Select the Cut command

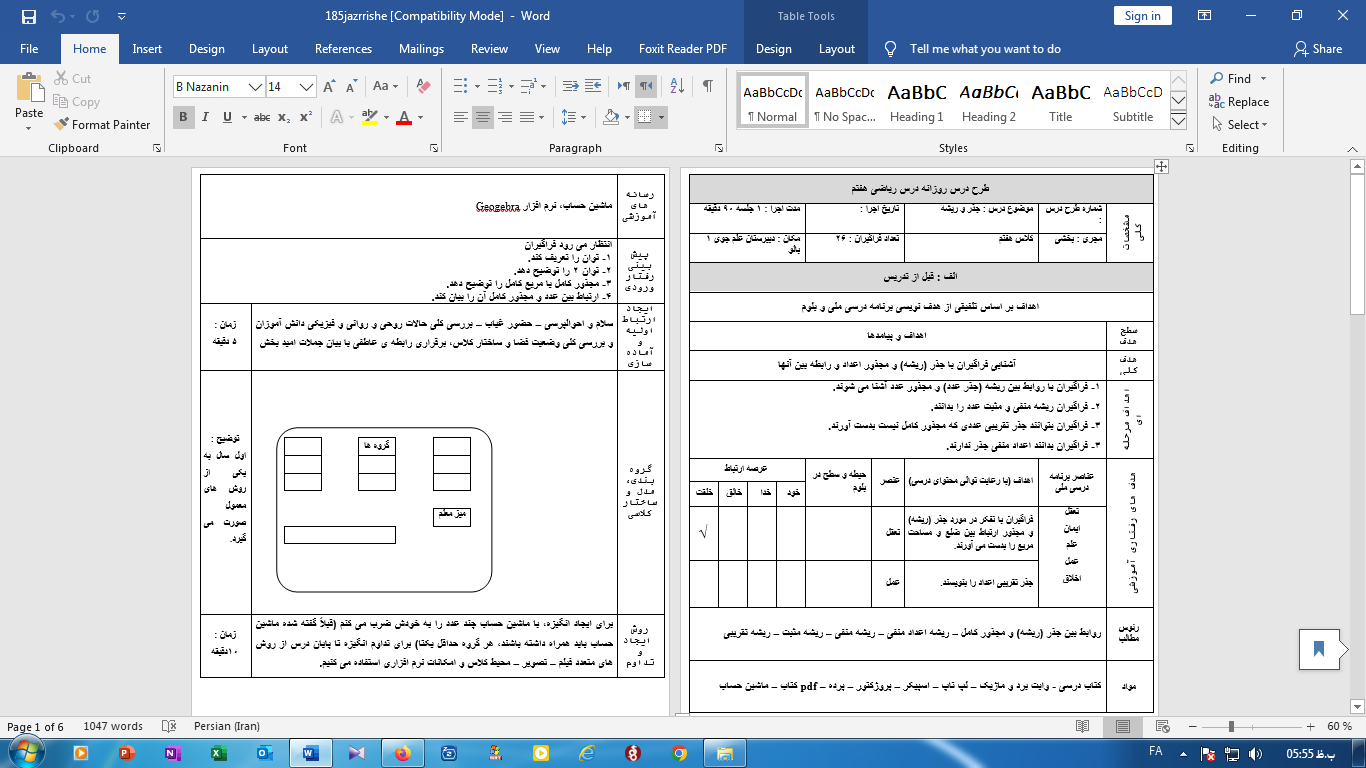71,79
